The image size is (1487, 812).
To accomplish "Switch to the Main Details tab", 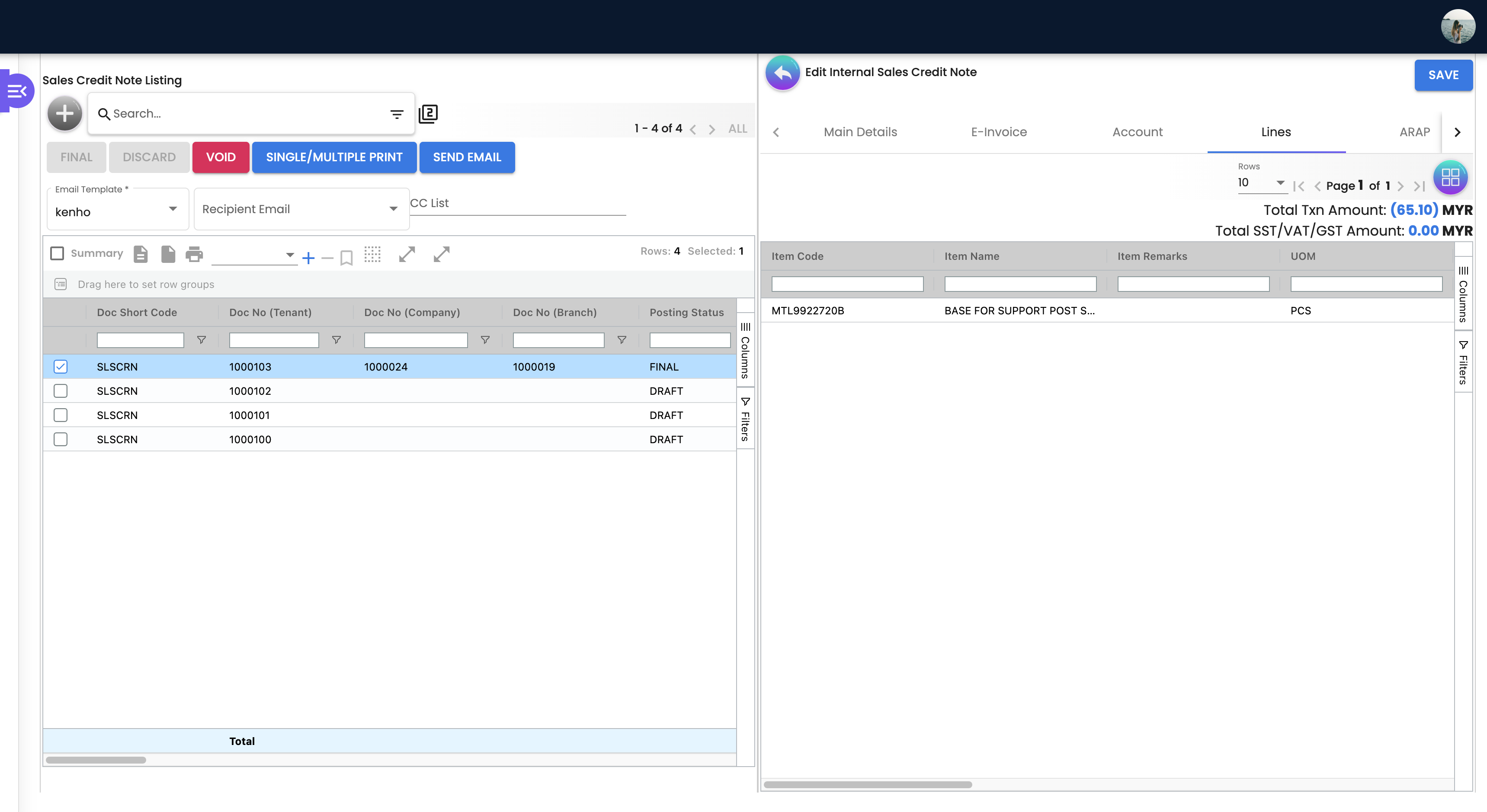I will pos(860,132).
